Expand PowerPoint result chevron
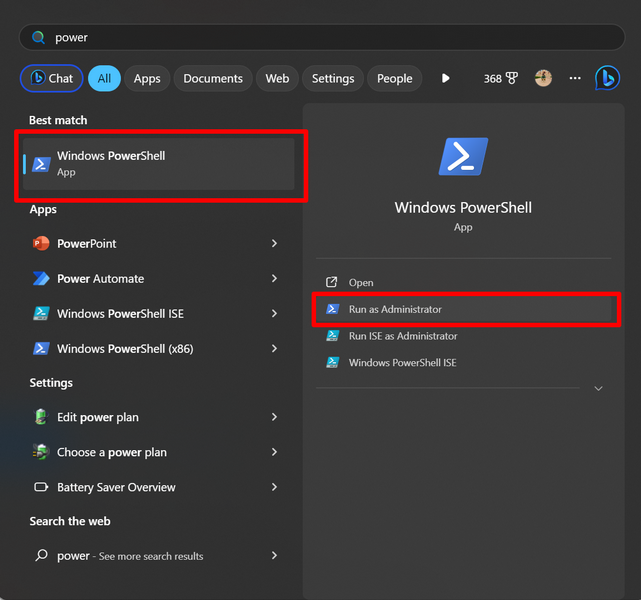Viewport: 641px width, 600px height. 274,244
